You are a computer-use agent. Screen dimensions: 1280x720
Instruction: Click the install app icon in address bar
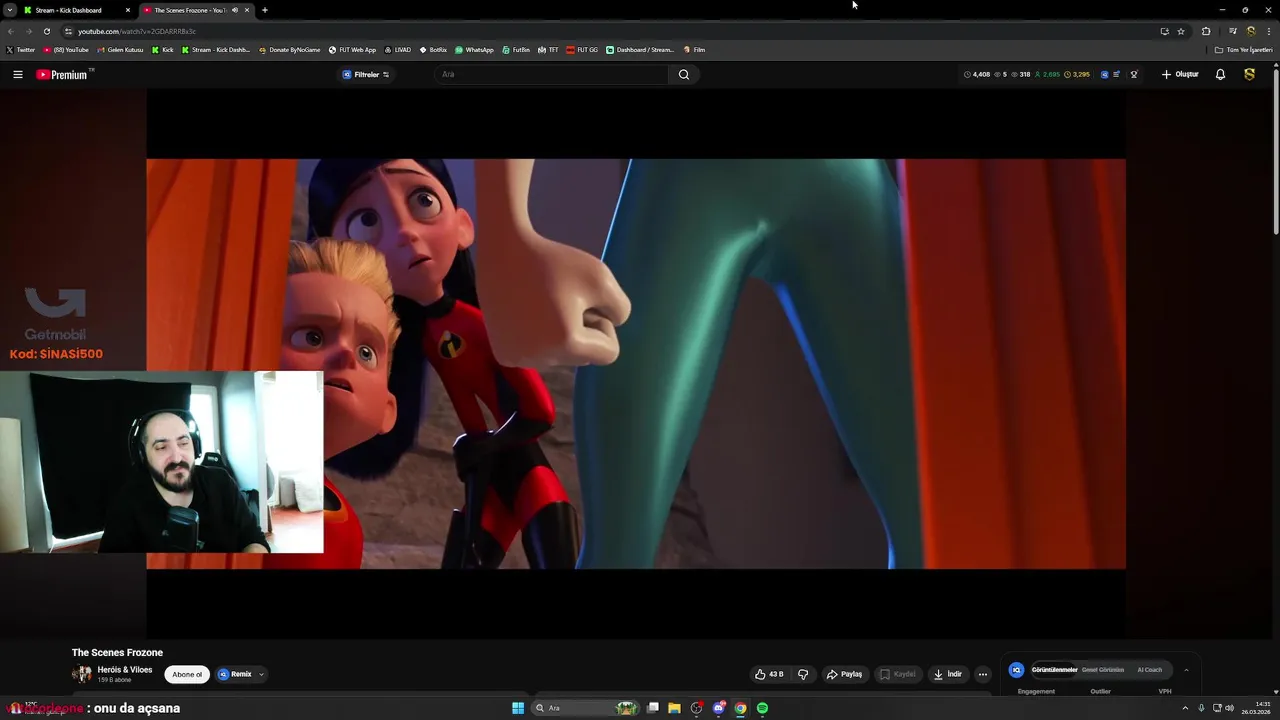point(1164,31)
